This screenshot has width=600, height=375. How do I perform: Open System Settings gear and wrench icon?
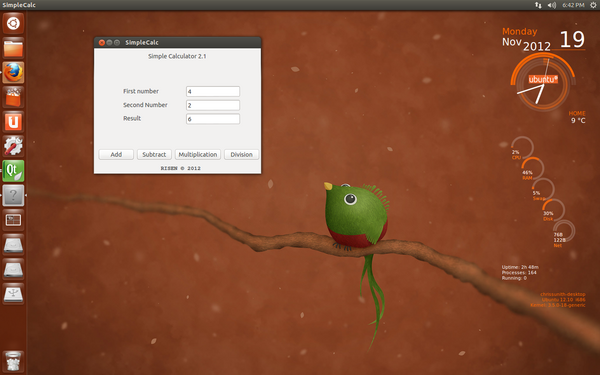(x=13, y=146)
